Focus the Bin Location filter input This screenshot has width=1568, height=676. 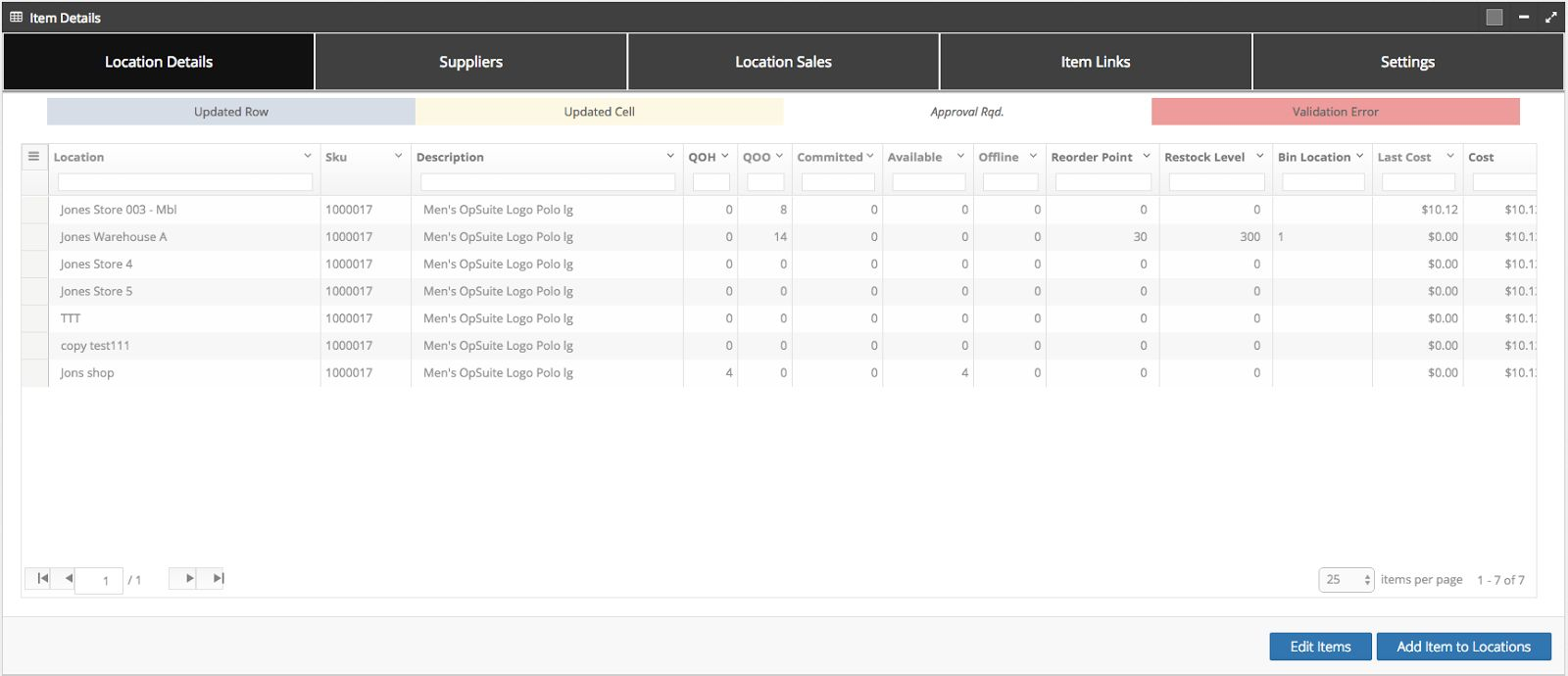pos(1323,182)
